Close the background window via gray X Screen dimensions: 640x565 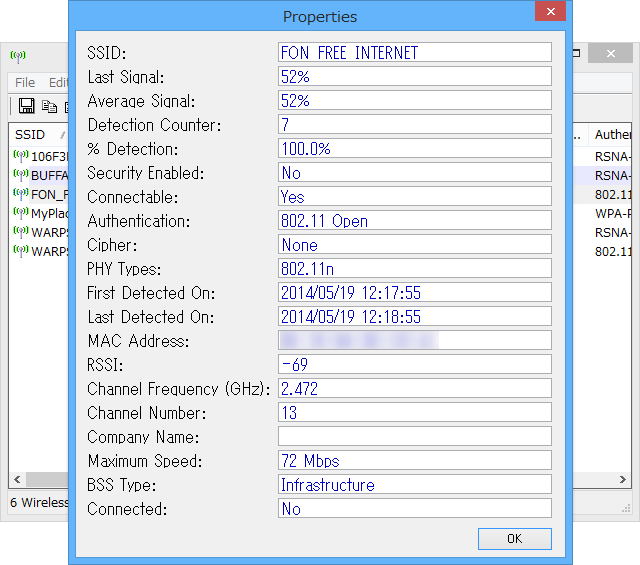[x=610, y=53]
